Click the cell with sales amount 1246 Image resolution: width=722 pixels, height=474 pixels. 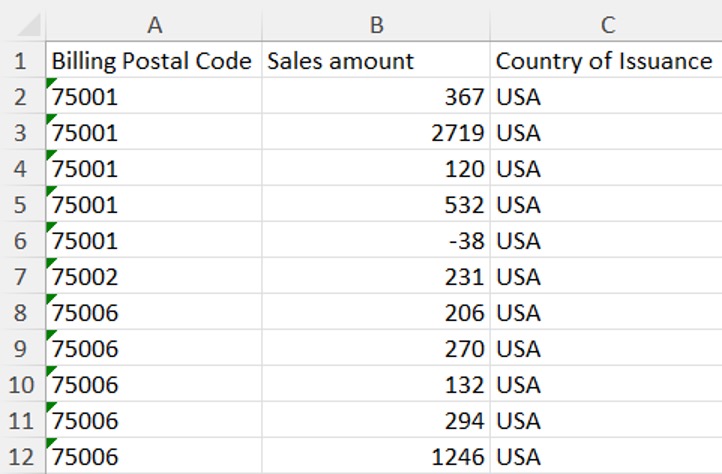tap(376, 456)
